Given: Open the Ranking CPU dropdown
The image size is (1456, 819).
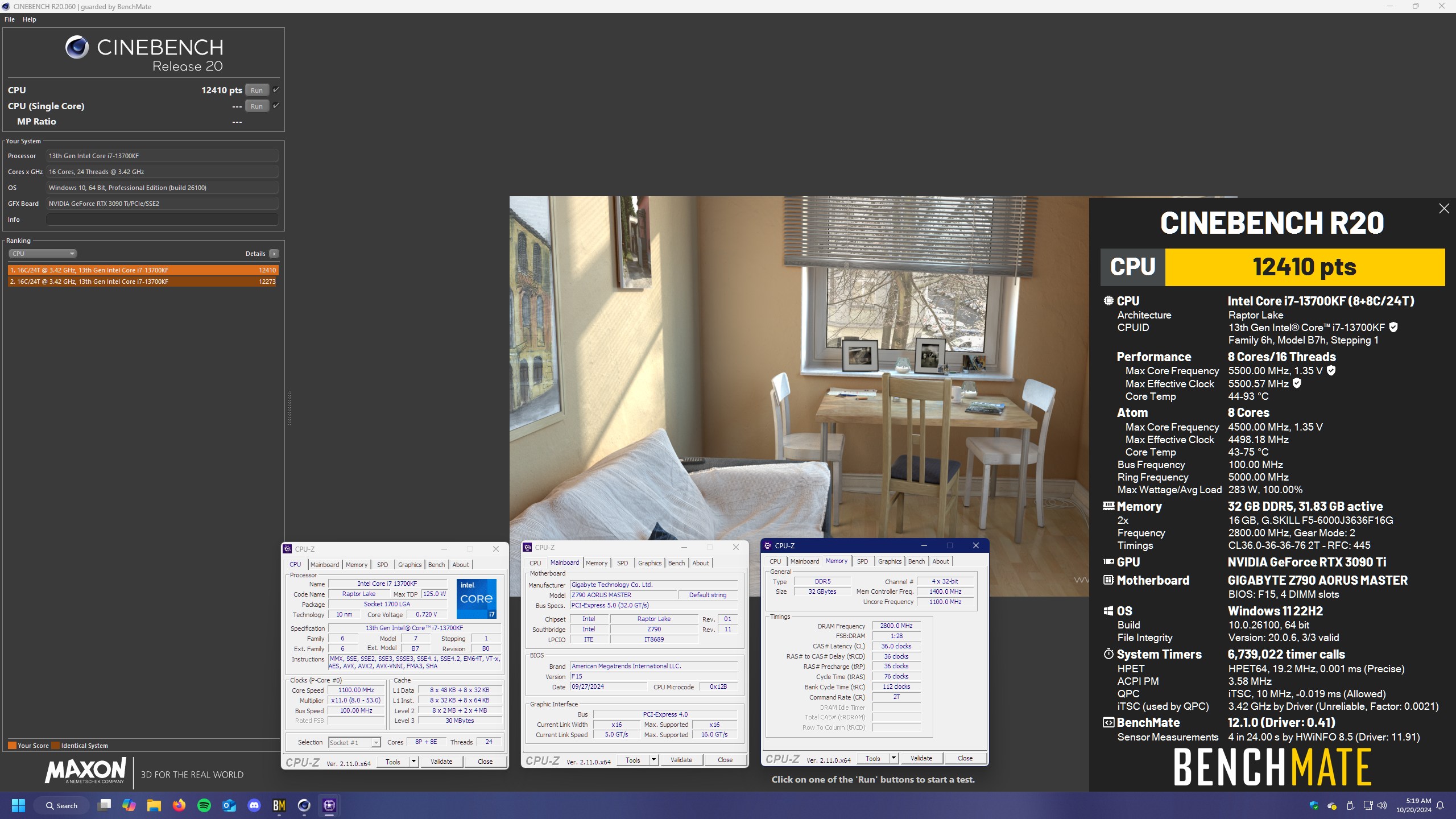Looking at the screenshot, I should tap(42, 254).
